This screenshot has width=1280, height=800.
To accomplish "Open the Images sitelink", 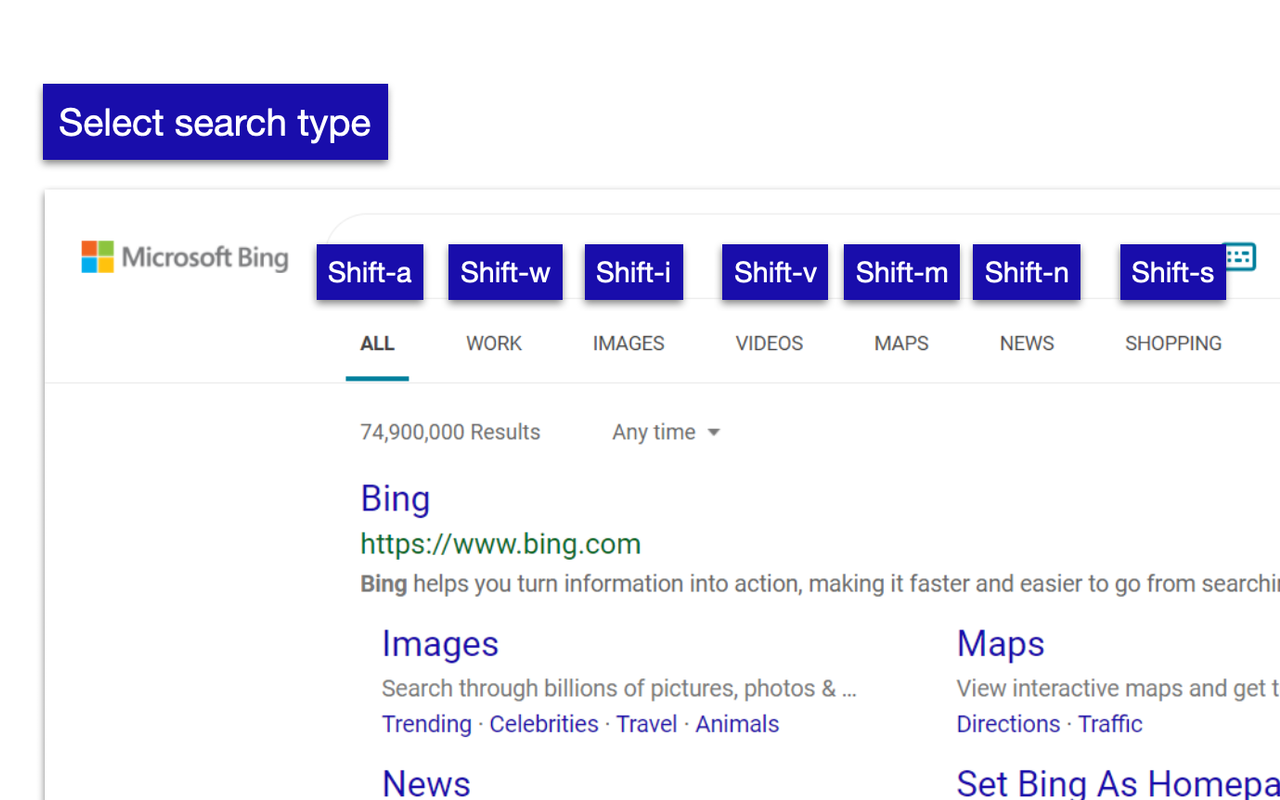I will [x=440, y=644].
